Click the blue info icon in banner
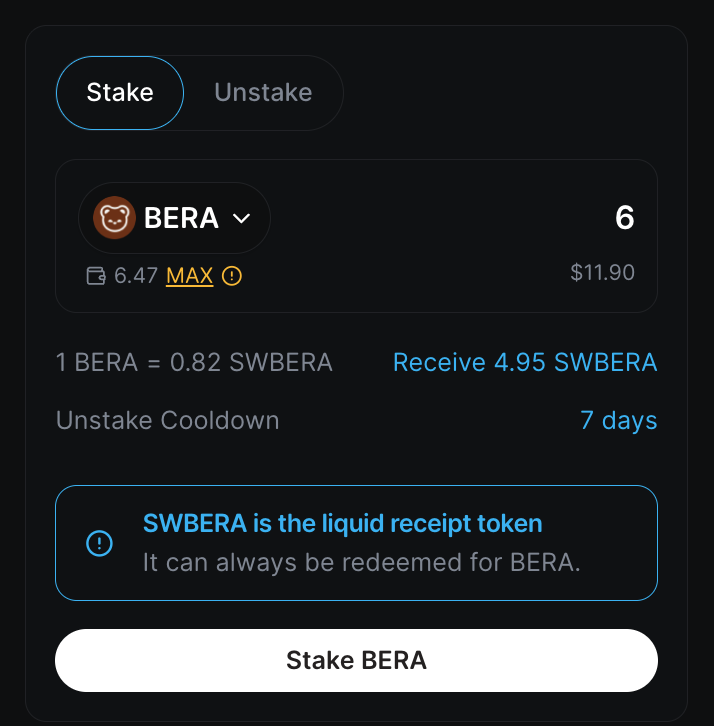The image size is (714, 726). [100, 543]
